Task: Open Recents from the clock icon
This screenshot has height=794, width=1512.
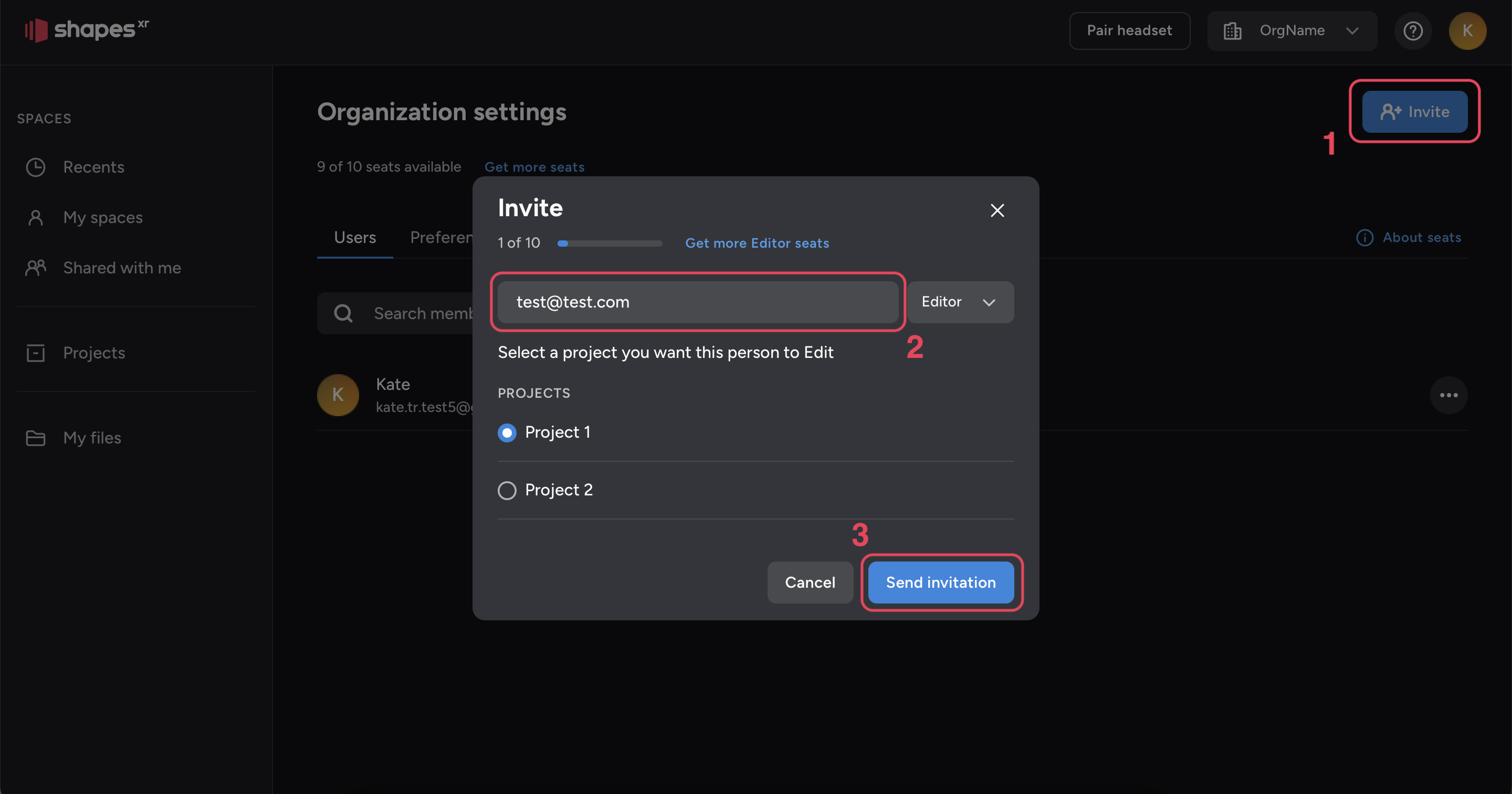Action: coord(36,167)
